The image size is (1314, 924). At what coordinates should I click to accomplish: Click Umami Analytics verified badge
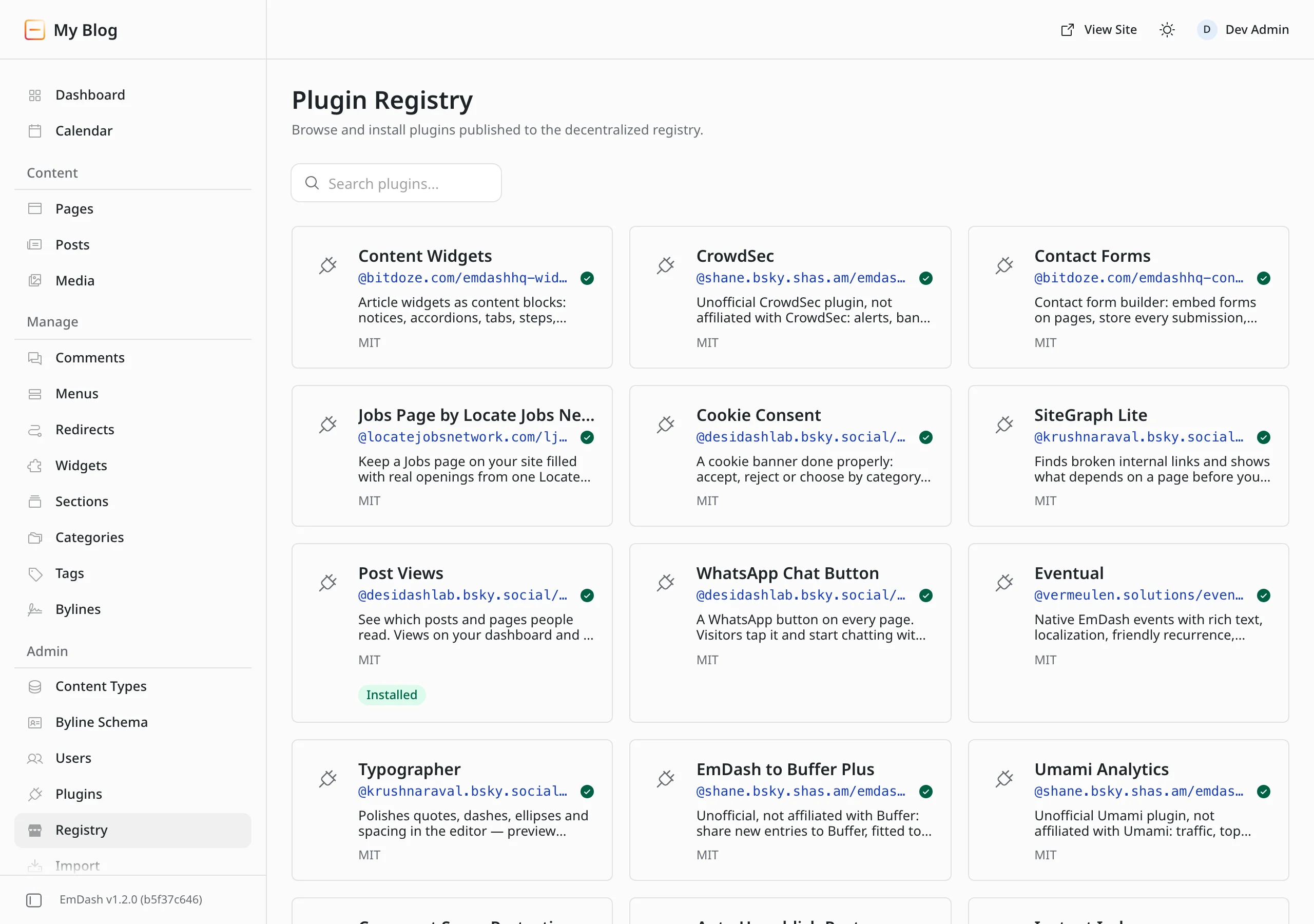1264,792
